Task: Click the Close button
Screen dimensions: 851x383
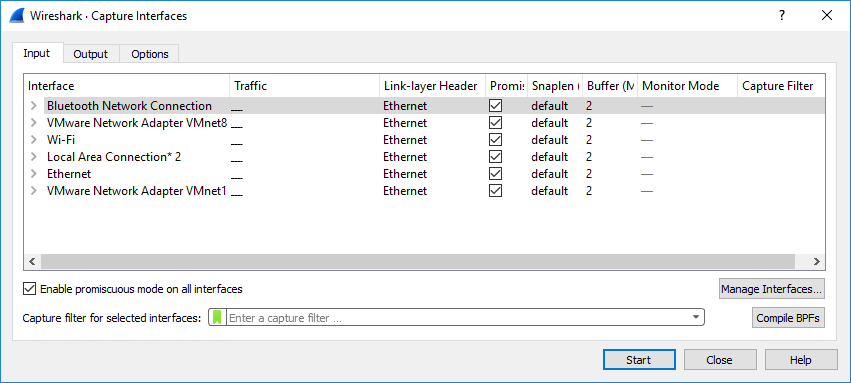Action: point(720,360)
